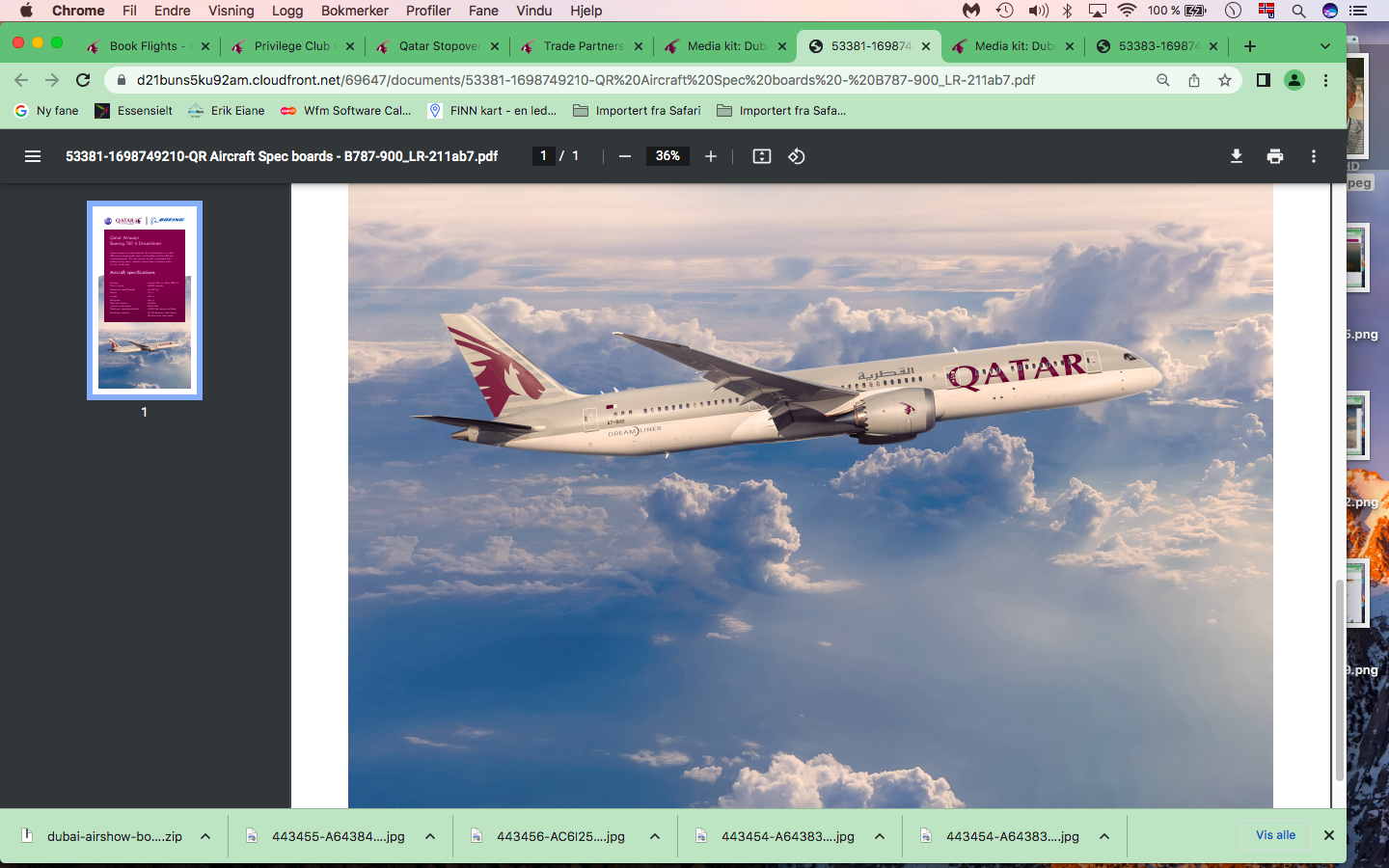Click the 36% zoom level field
This screenshot has width=1389, height=868.
pyautogui.click(x=667, y=156)
